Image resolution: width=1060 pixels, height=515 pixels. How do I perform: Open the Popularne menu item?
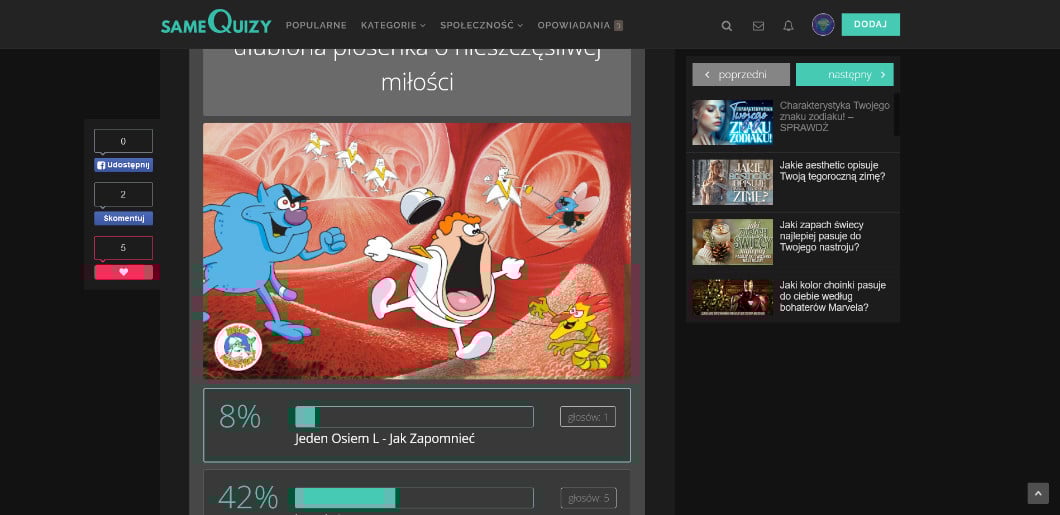316,25
